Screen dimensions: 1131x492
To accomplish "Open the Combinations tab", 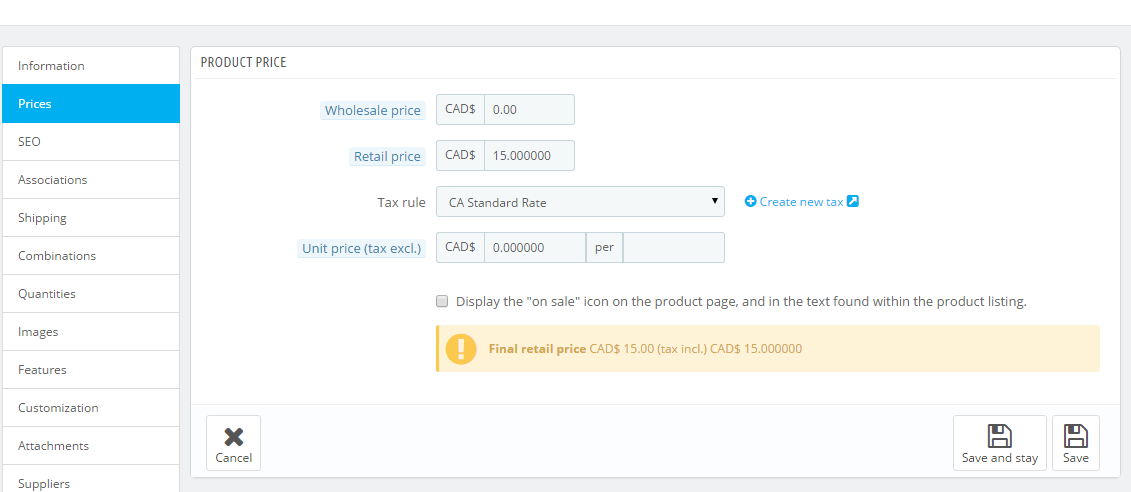I will coord(90,256).
